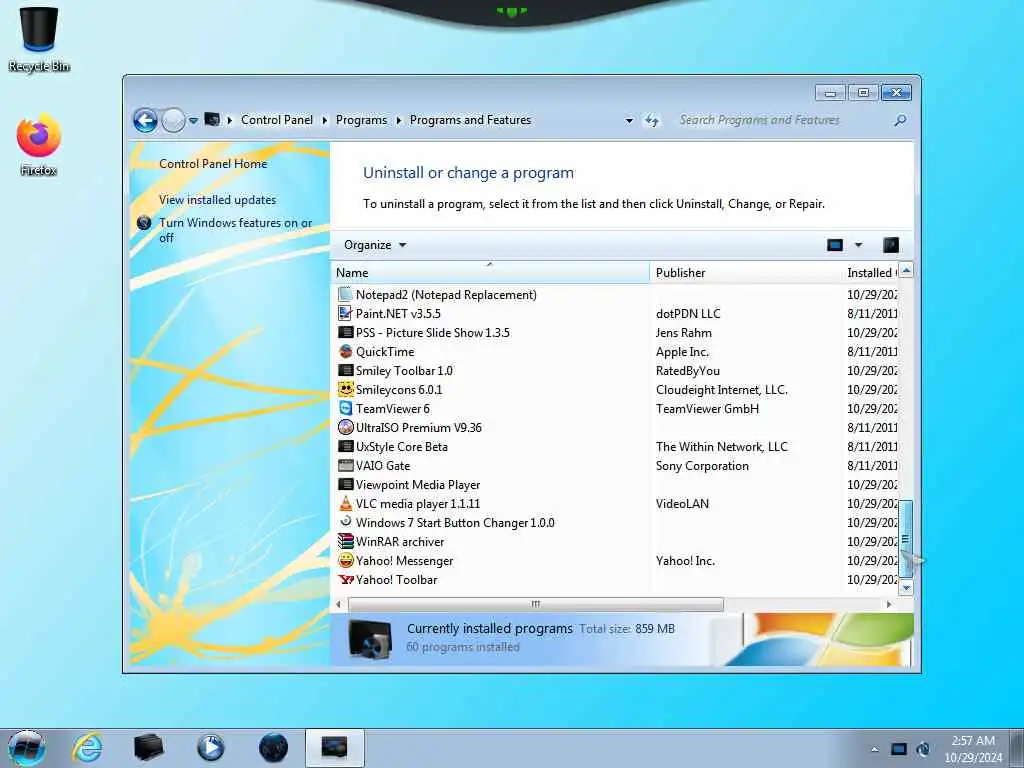
Task: Click the VAIO Gate icon
Action: click(x=345, y=466)
